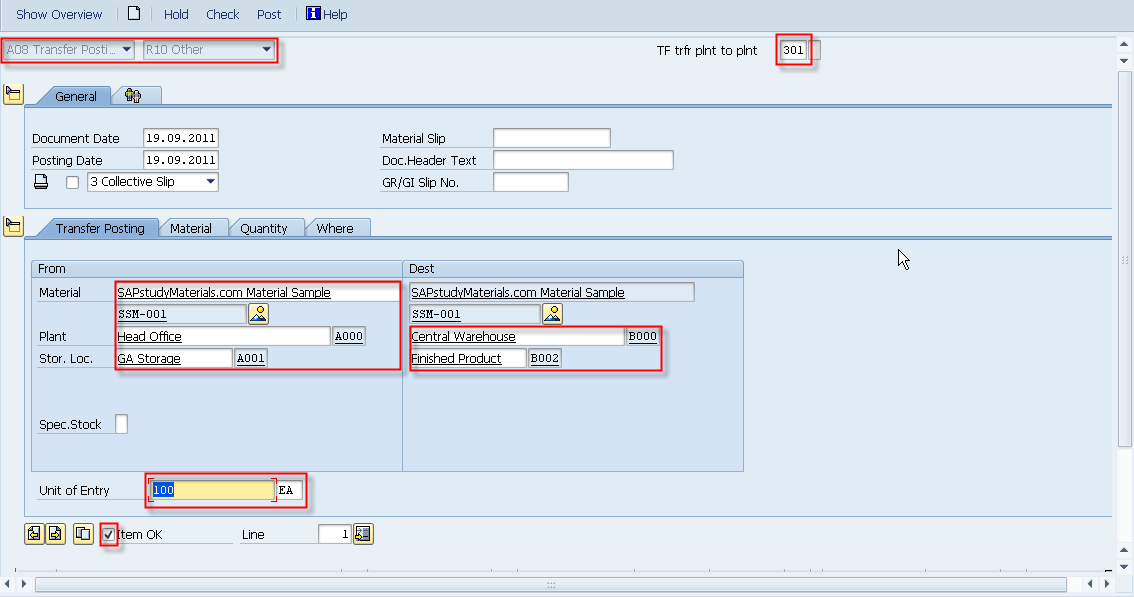The height and width of the screenshot is (597, 1134).
Task: Collapse the header area with the yellow folder icon
Action: click(14, 93)
